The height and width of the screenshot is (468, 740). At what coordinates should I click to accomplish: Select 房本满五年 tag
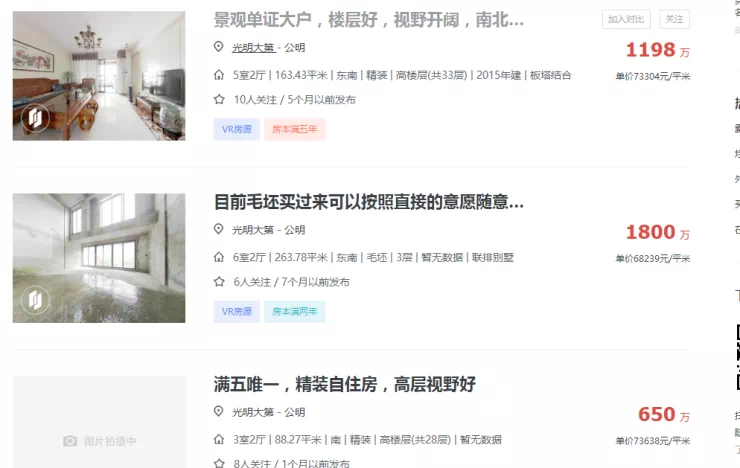294,129
